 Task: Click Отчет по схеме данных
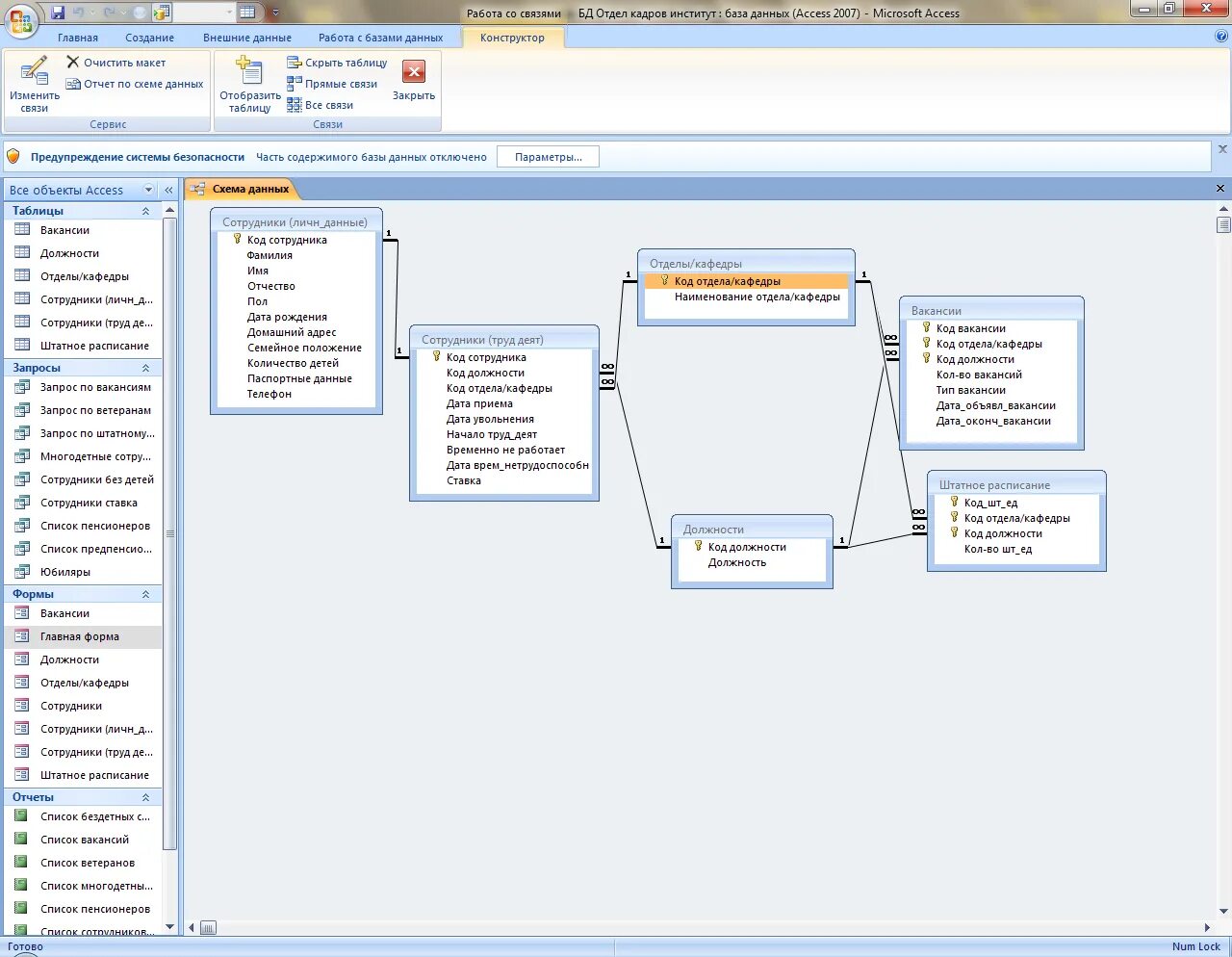coord(135,84)
